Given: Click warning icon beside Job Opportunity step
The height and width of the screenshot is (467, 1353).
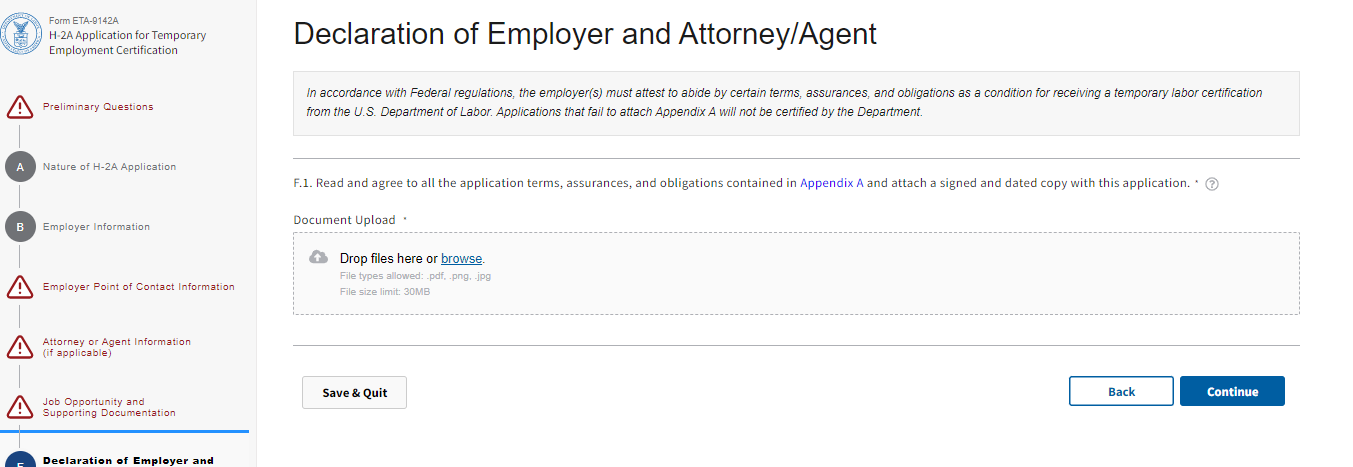Looking at the screenshot, I should click(x=20, y=407).
